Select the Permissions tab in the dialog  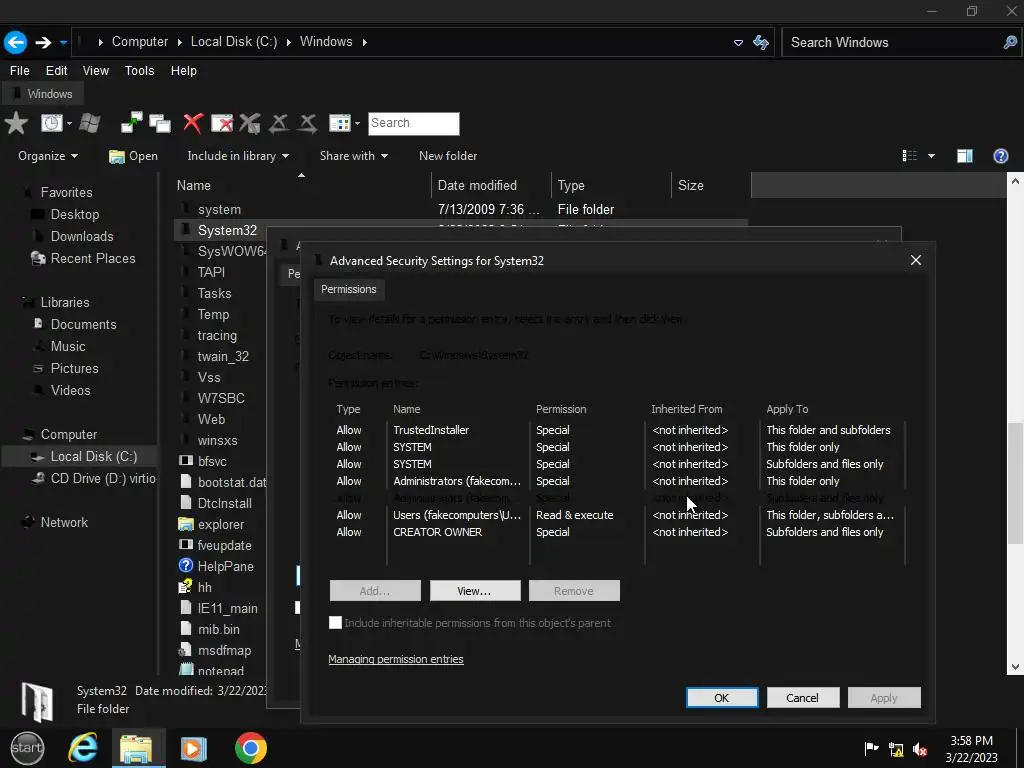coord(349,289)
